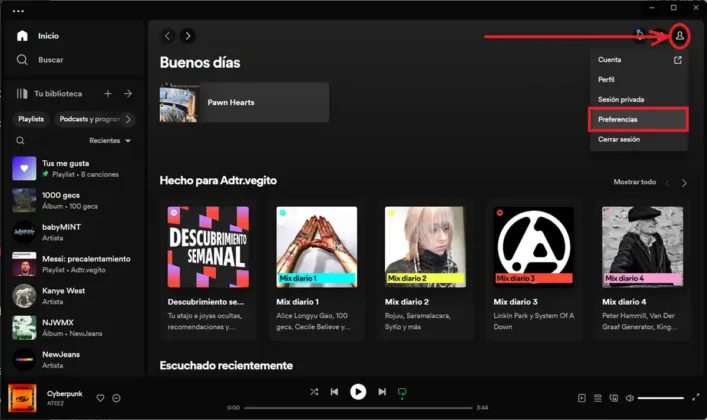Click the remove icon next to Cyberpunk
This screenshot has width=707, height=420.
coord(116,398)
